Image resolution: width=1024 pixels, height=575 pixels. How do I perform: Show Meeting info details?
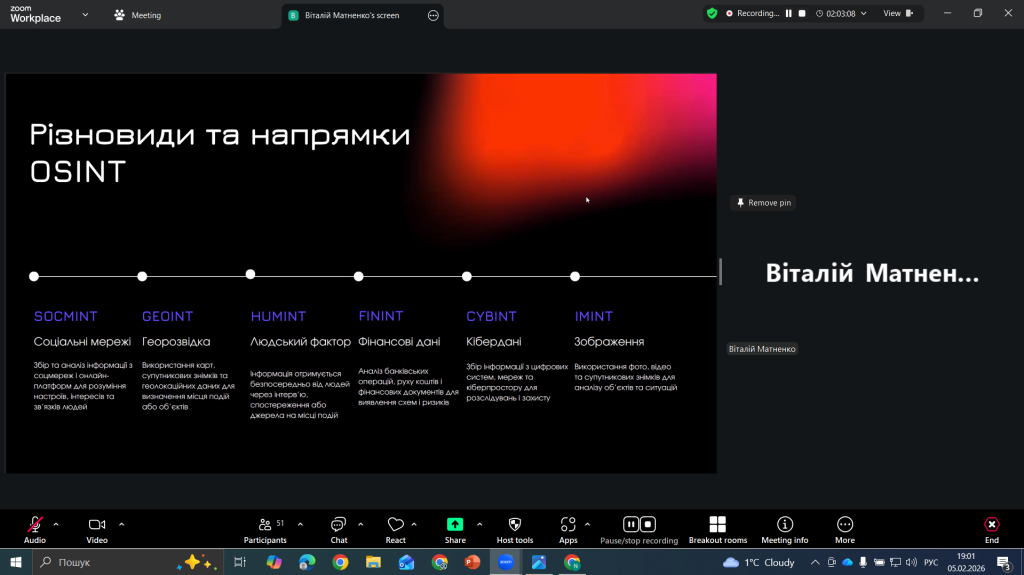pyautogui.click(x=785, y=525)
